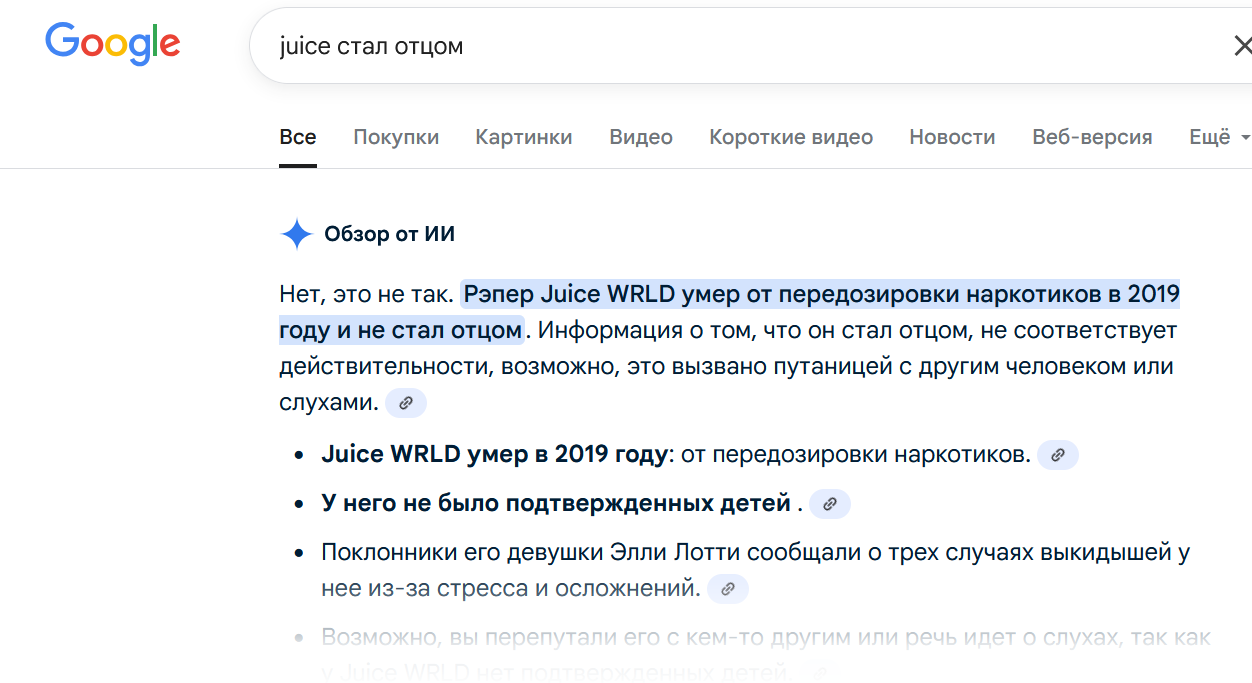Screen dimensions: 1252x683
Task: Click bold text 'Juice WRLD умер в 2019 году'
Action: tap(494, 455)
